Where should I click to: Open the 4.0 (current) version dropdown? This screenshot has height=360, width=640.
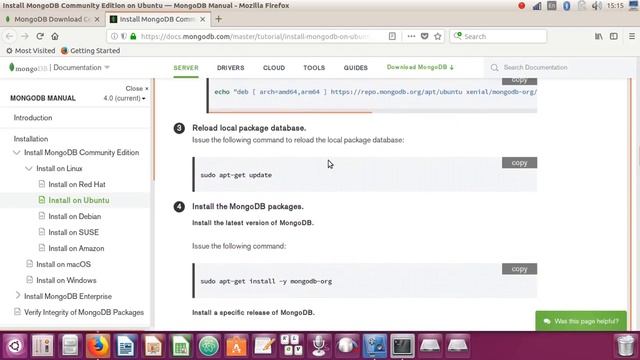(x=124, y=98)
